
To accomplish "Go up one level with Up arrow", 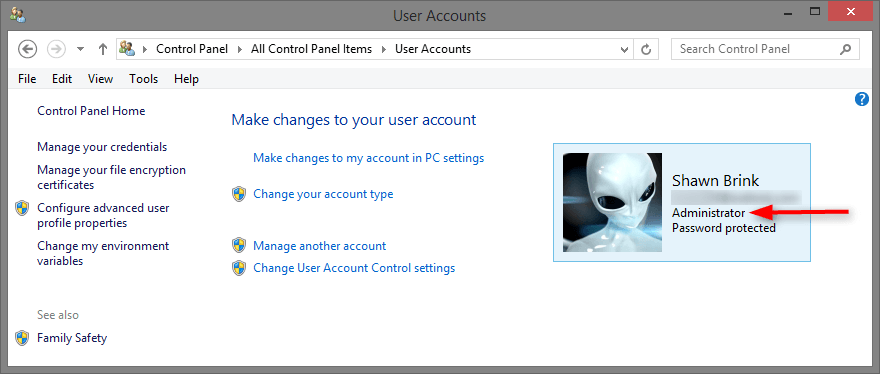I will (102, 49).
